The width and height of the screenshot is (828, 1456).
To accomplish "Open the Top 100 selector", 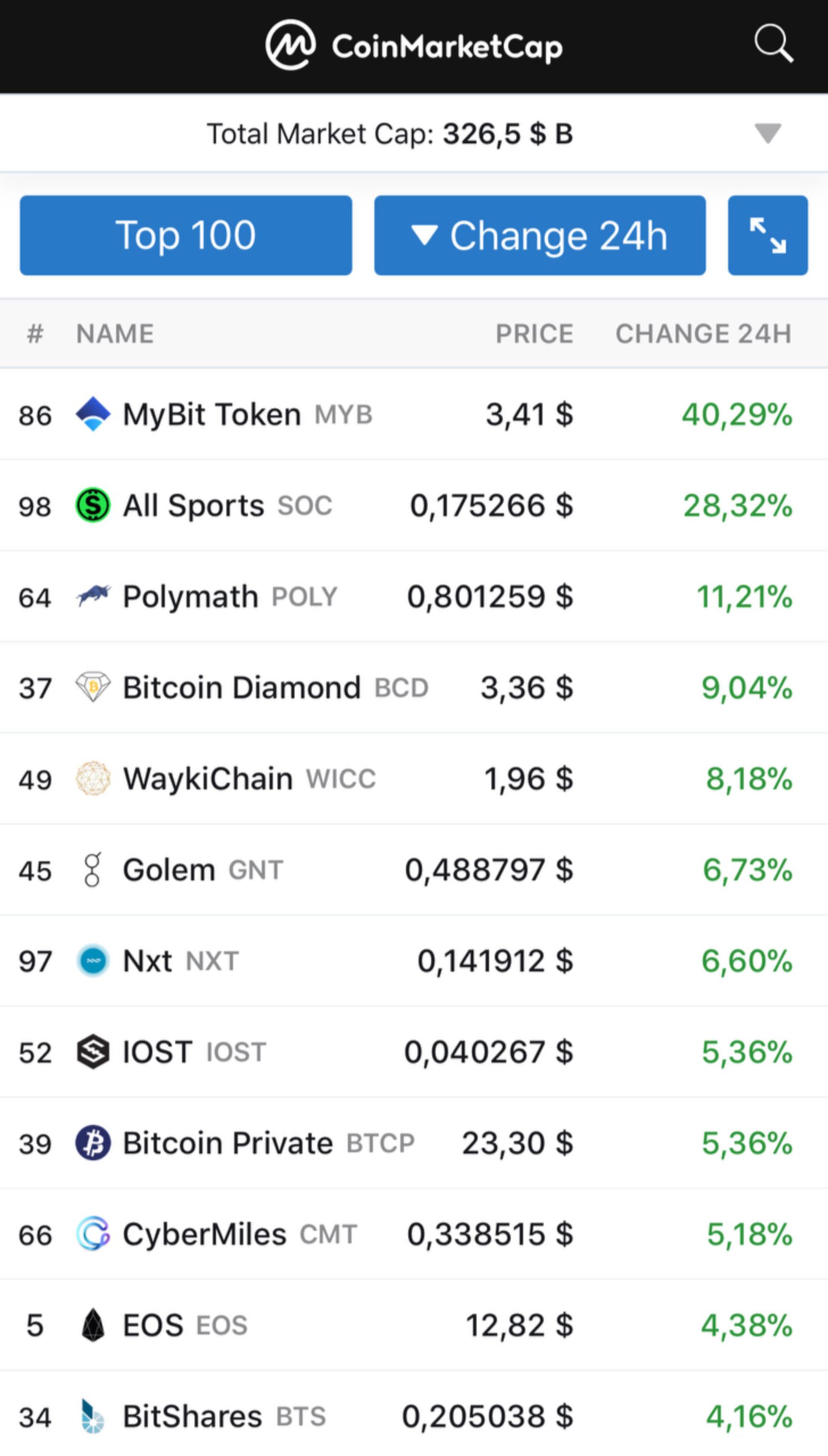I will coord(186,235).
